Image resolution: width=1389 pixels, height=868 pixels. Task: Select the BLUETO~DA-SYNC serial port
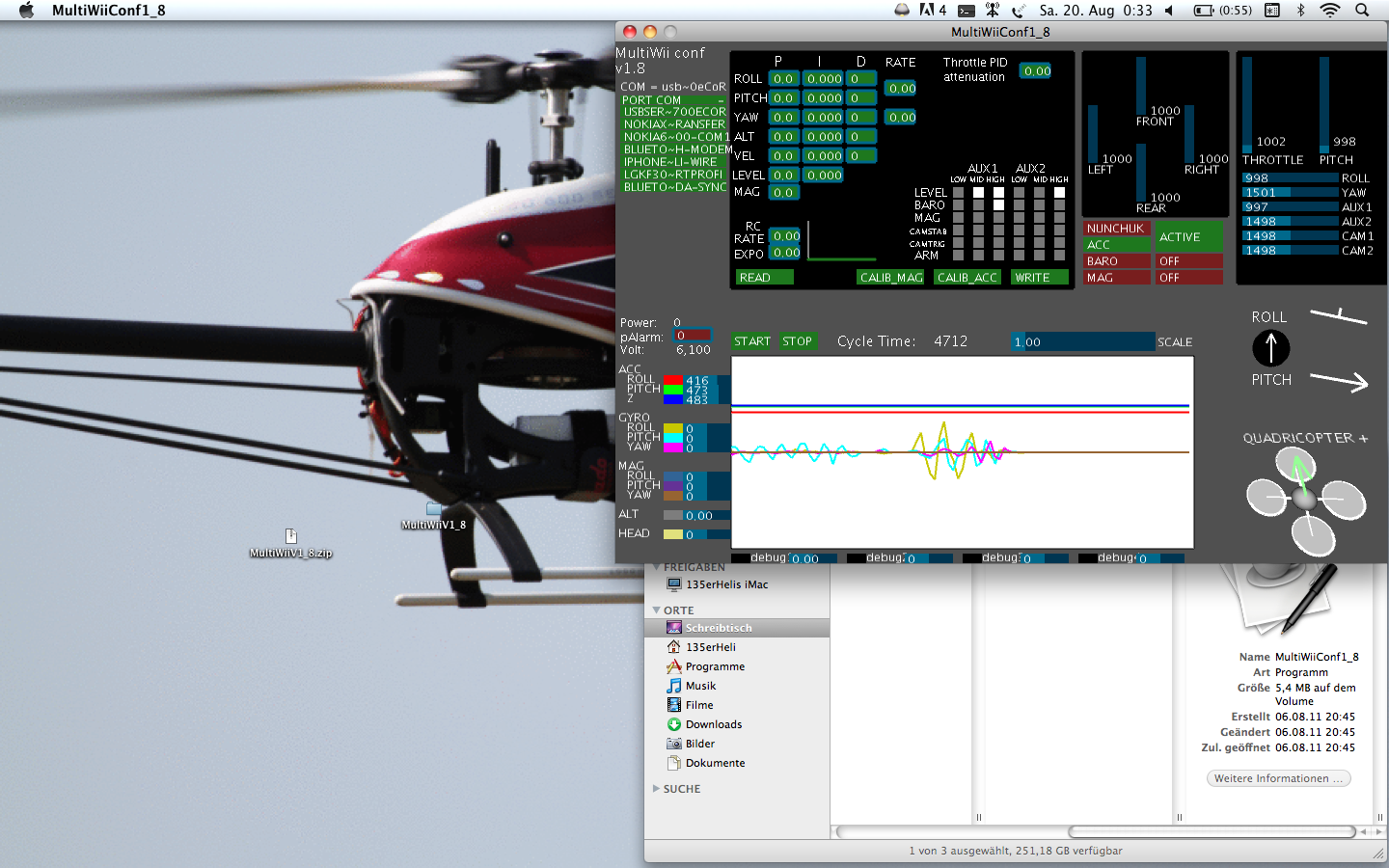tap(674, 187)
